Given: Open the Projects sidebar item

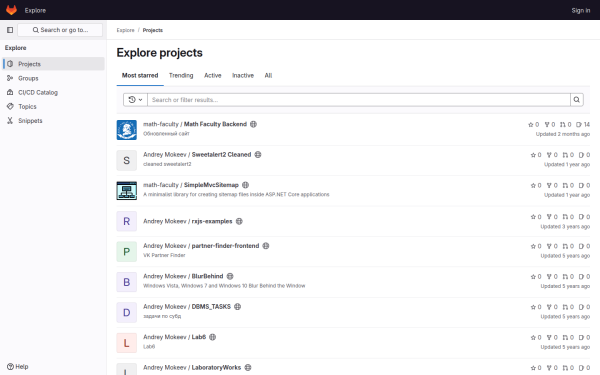Looking at the screenshot, I should pyautogui.click(x=54, y=64).
